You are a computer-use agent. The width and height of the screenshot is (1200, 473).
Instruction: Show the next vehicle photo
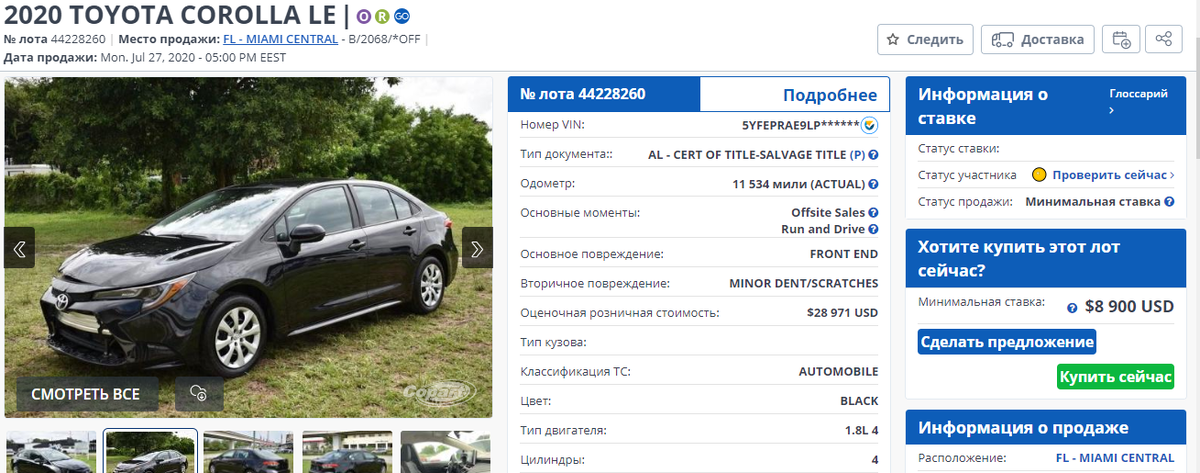(477, 247)
